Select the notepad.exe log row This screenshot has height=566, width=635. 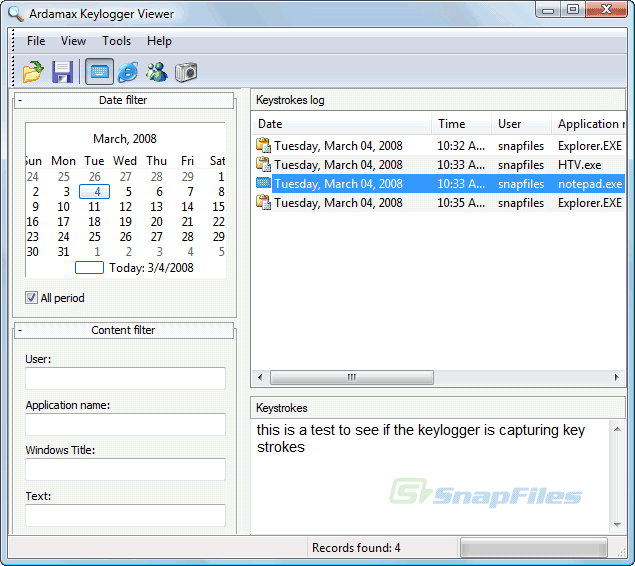tap(439, 183)
